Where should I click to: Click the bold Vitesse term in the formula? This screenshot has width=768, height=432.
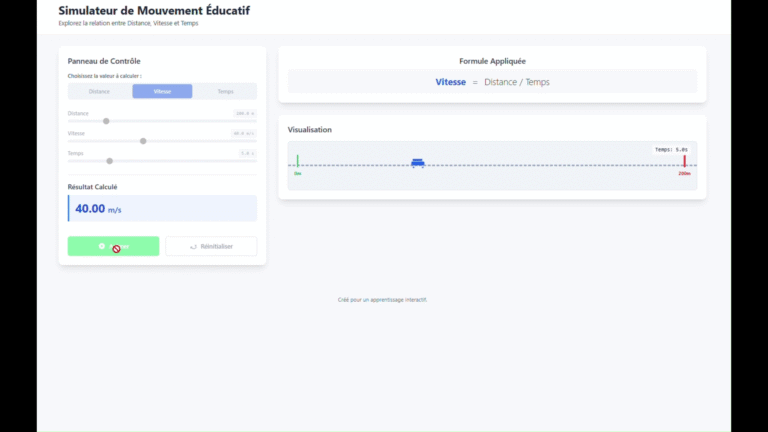(450, 82)
